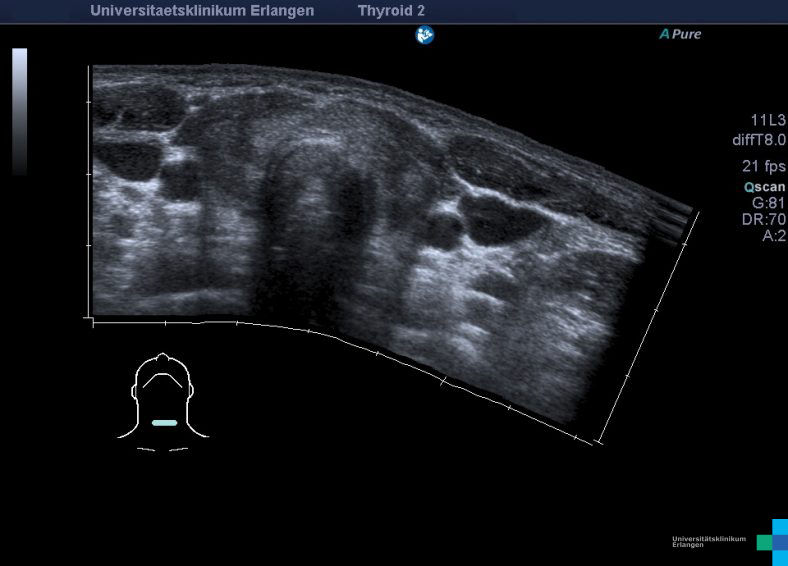Click the 21 fps frame rate readout
788x566 pixels.
[764, 165]
